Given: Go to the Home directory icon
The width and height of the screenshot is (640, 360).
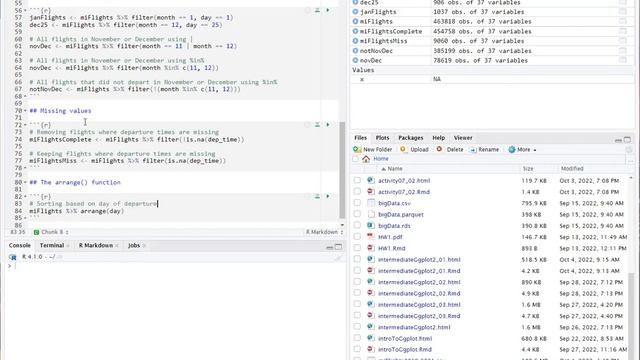Looking at the screenshot, I should pos(366,159).
